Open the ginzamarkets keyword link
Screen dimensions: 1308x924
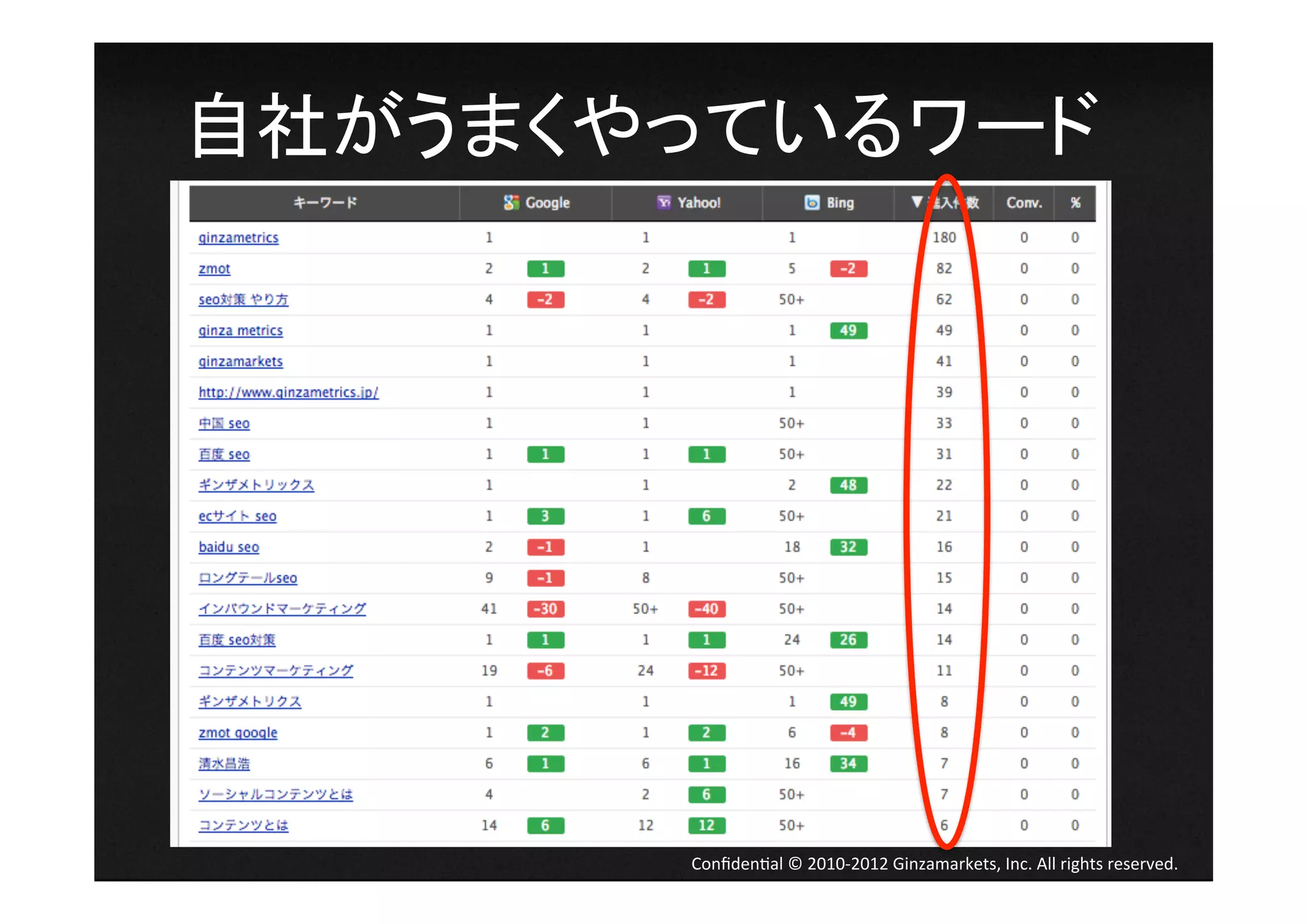pyautogui.click(x=240, y=361)
